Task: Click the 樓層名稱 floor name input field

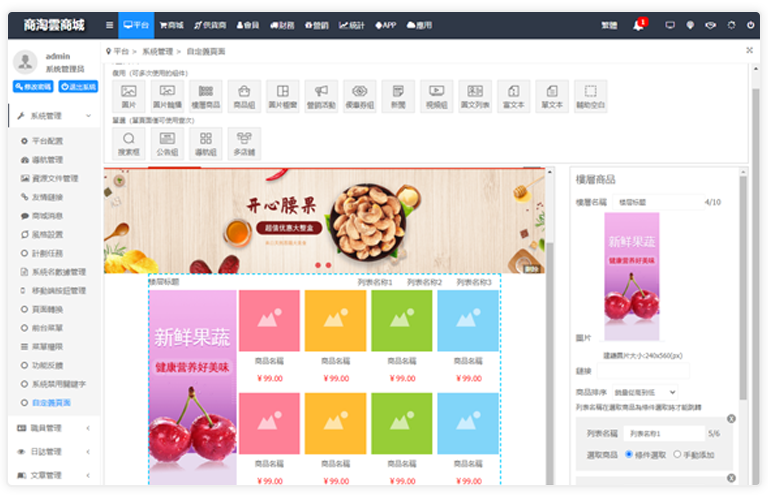Action: tap(658, 202)
